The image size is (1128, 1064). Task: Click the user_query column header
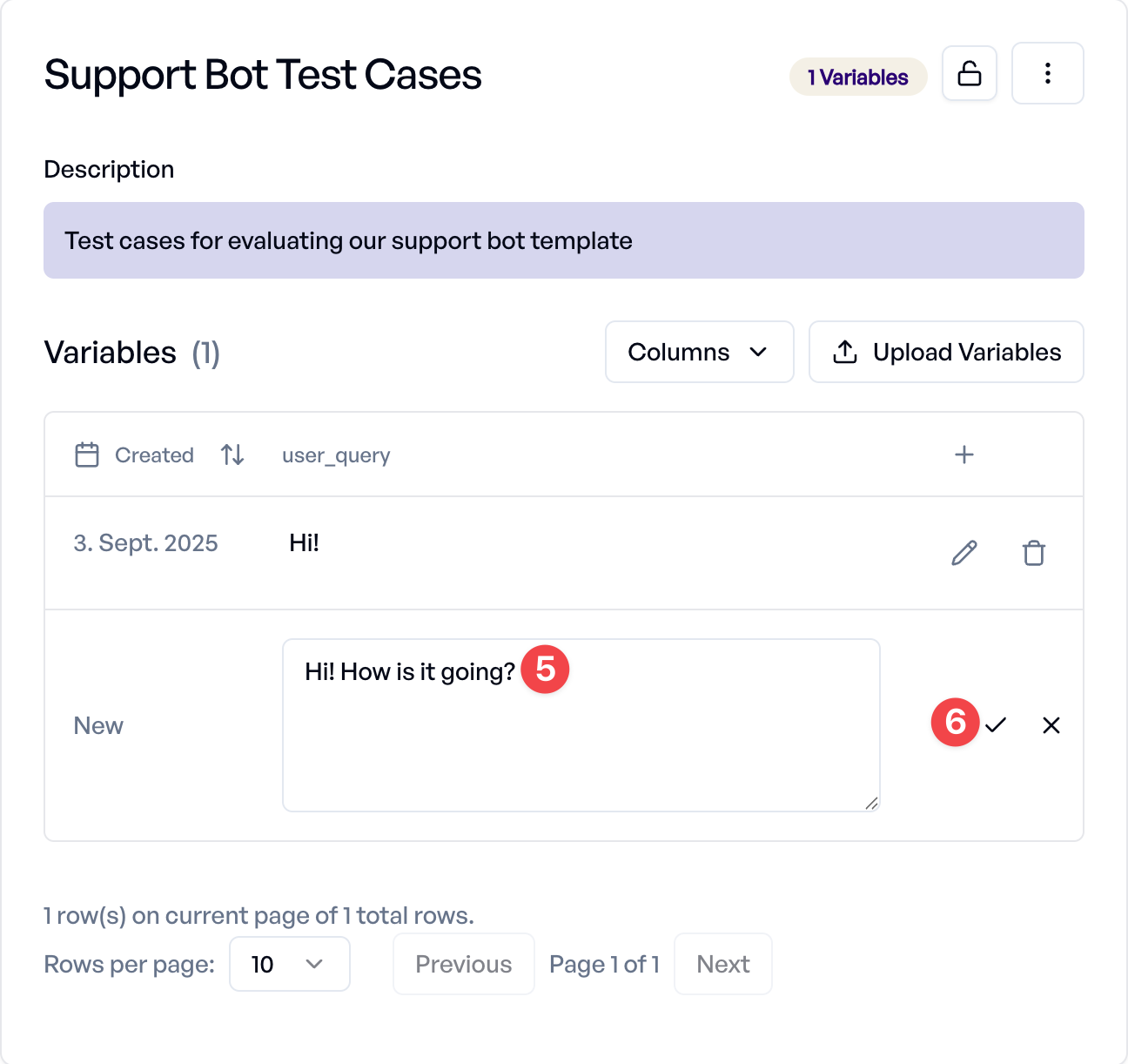click(336, 455)
